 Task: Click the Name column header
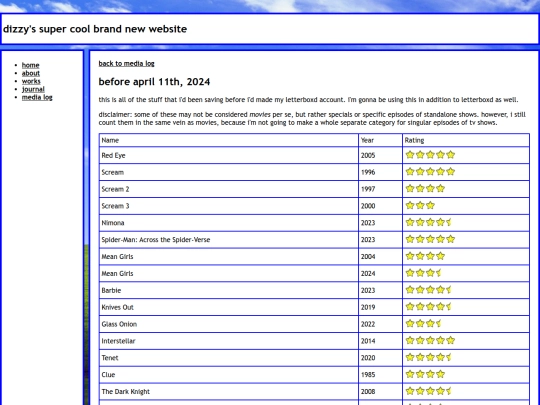[229, 140]
